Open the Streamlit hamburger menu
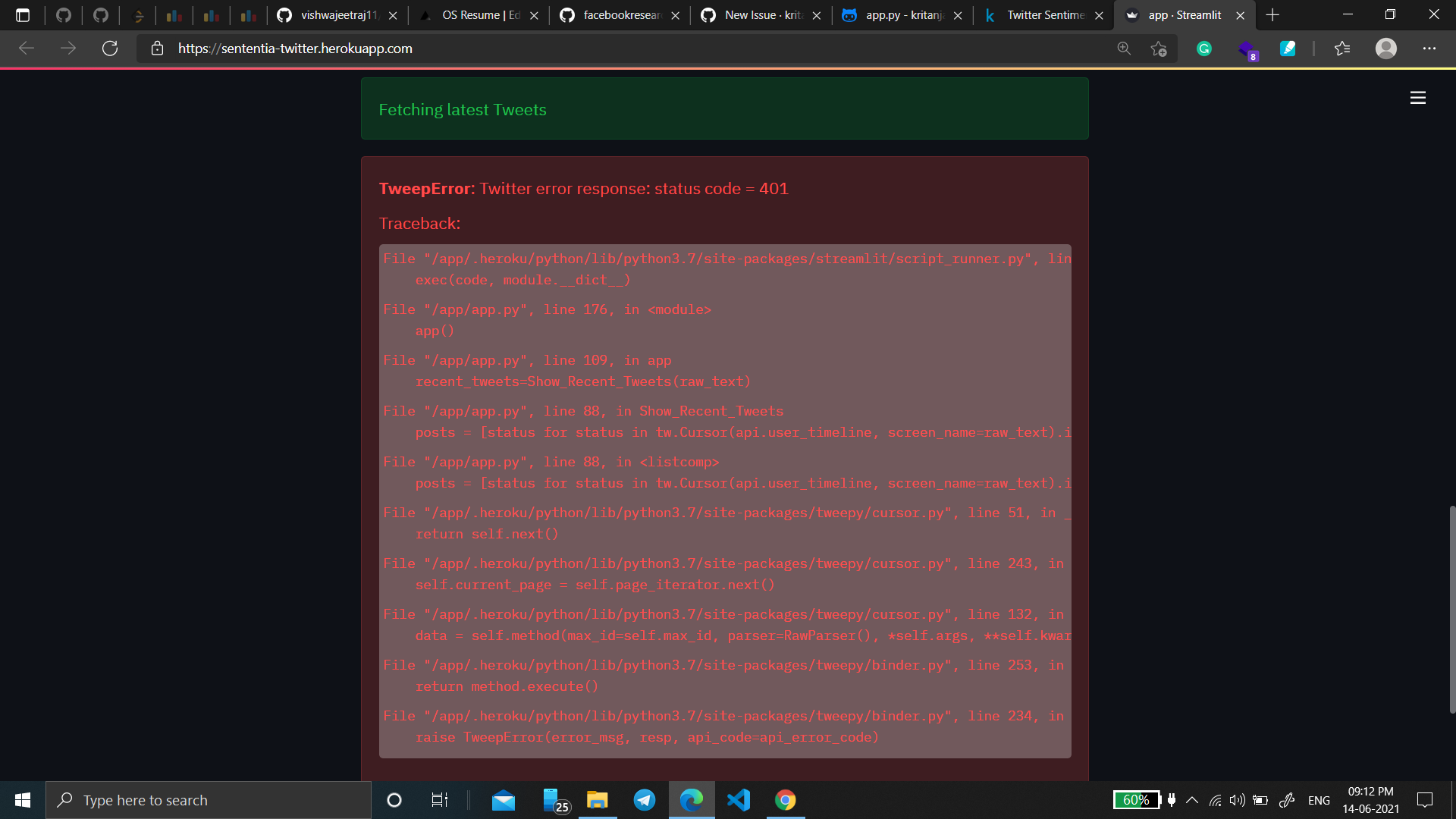Viewport: 1456px width, 819px height. [x=1418, y=98]
